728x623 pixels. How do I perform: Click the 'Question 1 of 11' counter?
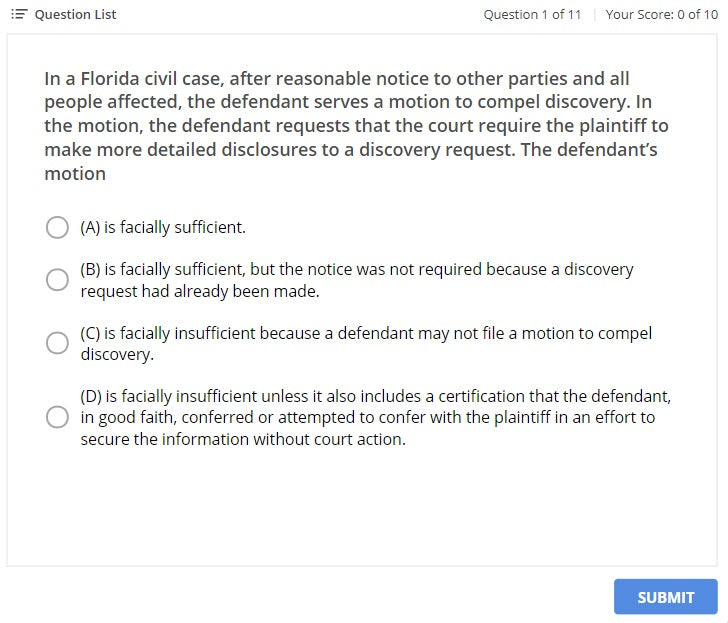click(x=532, y=14)
